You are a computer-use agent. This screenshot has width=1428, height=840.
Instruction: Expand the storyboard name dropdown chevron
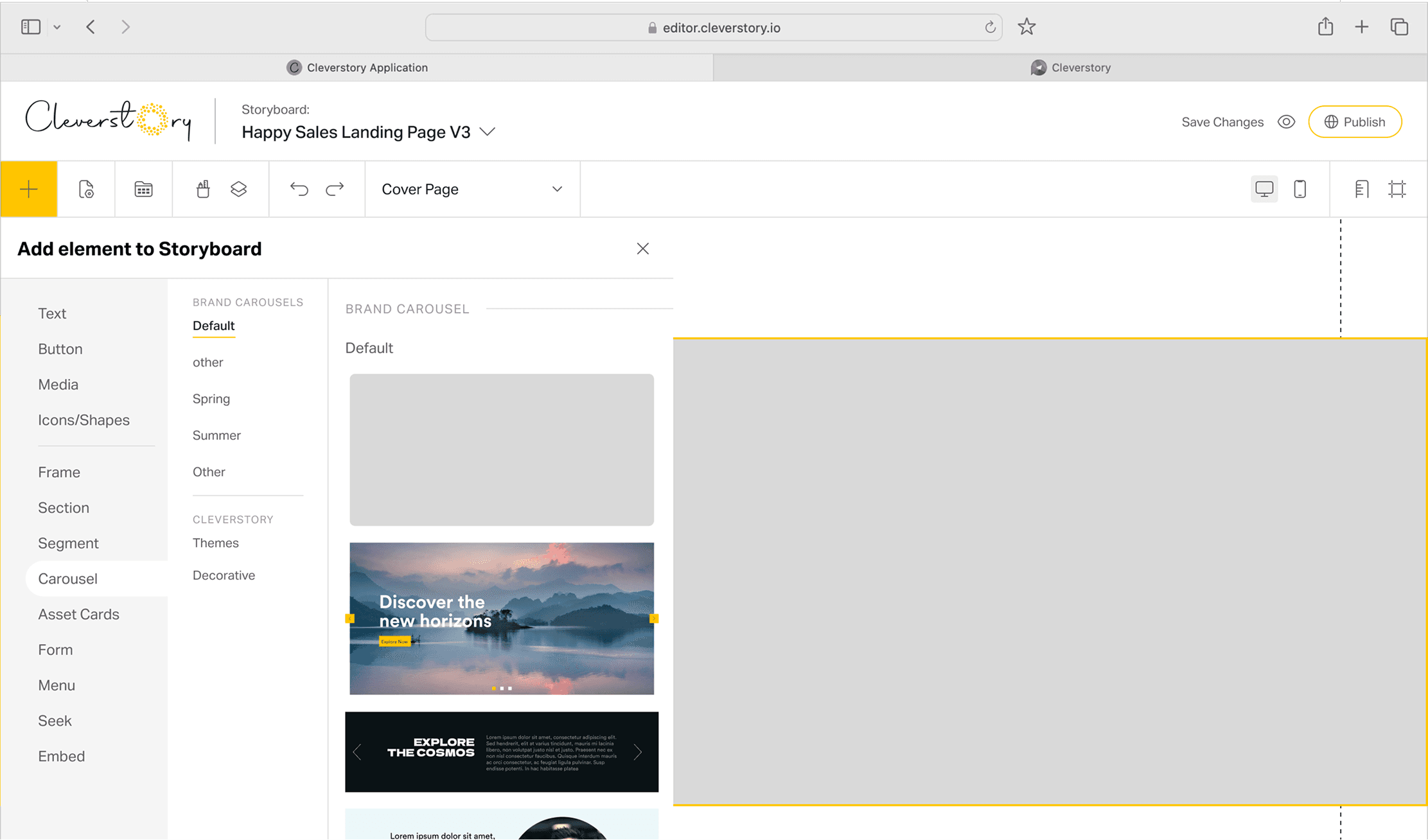[488, 132]
